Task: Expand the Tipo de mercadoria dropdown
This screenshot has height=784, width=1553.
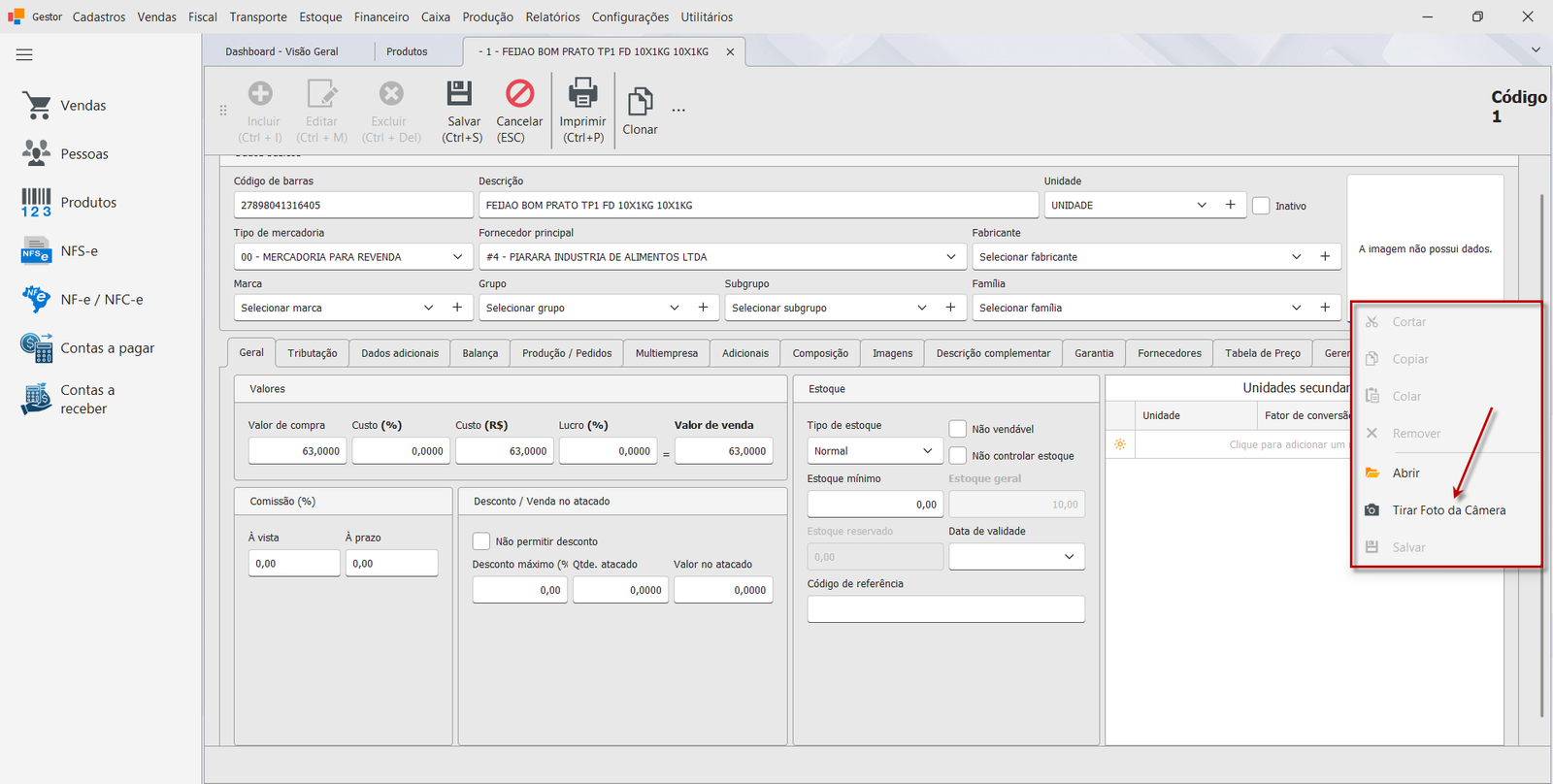Action: pos(353,257)
